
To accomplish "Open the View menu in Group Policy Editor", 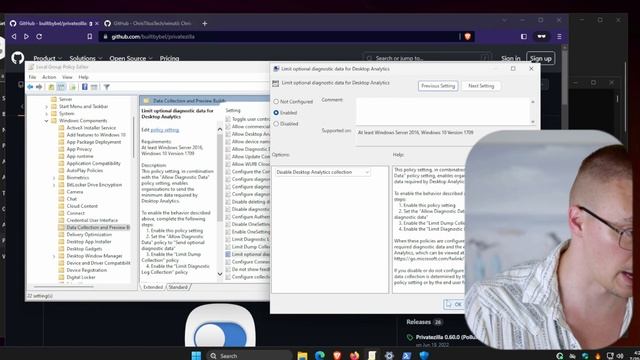I will tap(67, 77).
